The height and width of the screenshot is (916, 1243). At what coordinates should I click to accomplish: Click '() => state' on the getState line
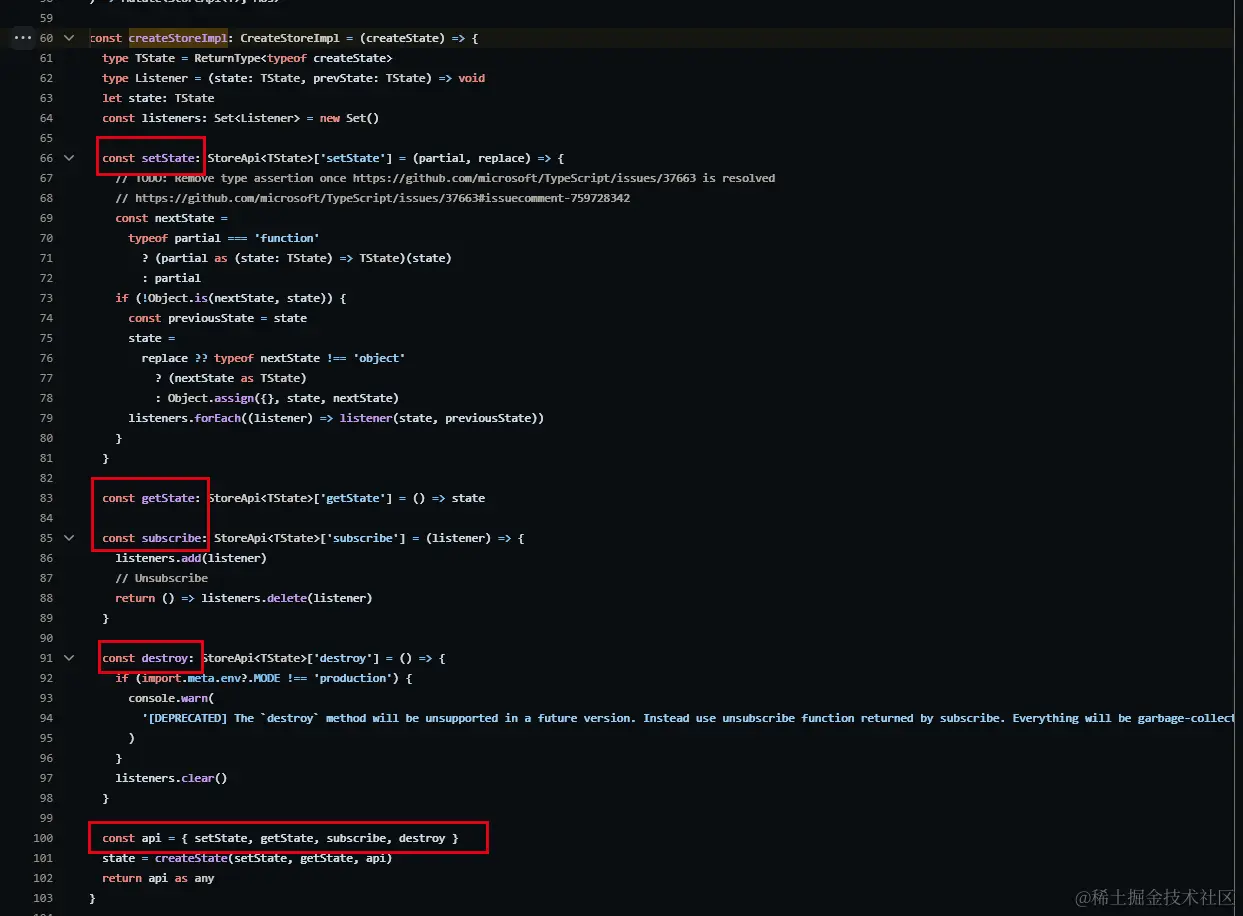point(449,498)
